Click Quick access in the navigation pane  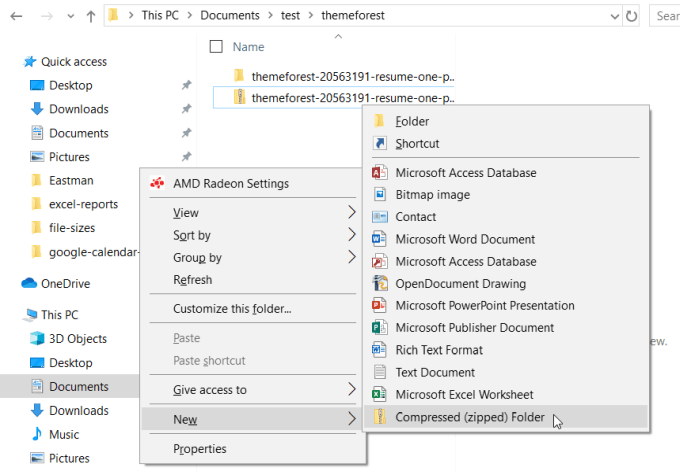[74, 62]
